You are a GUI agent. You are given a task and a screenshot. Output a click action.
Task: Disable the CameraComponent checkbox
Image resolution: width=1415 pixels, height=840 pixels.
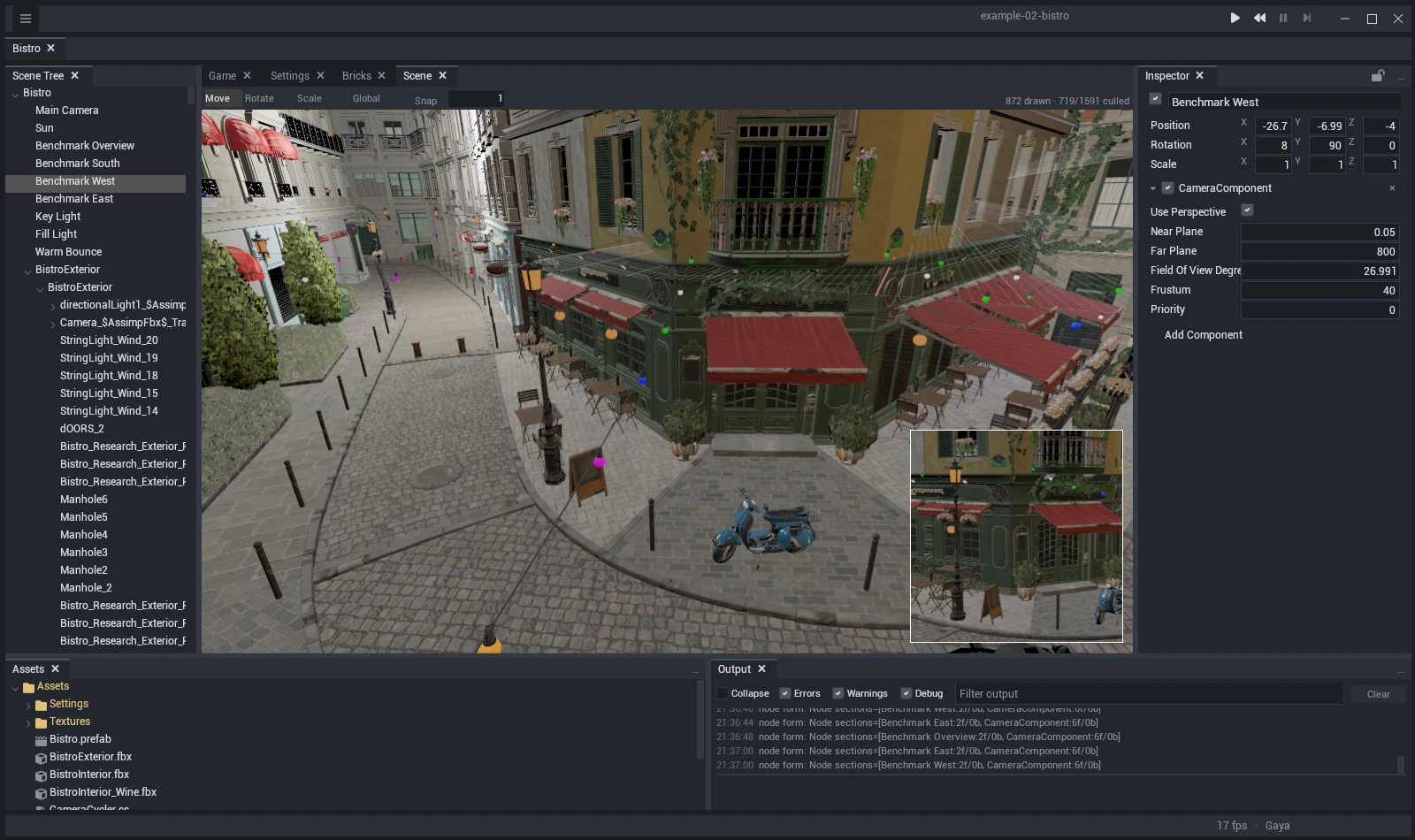click(x=1167, y=188)
